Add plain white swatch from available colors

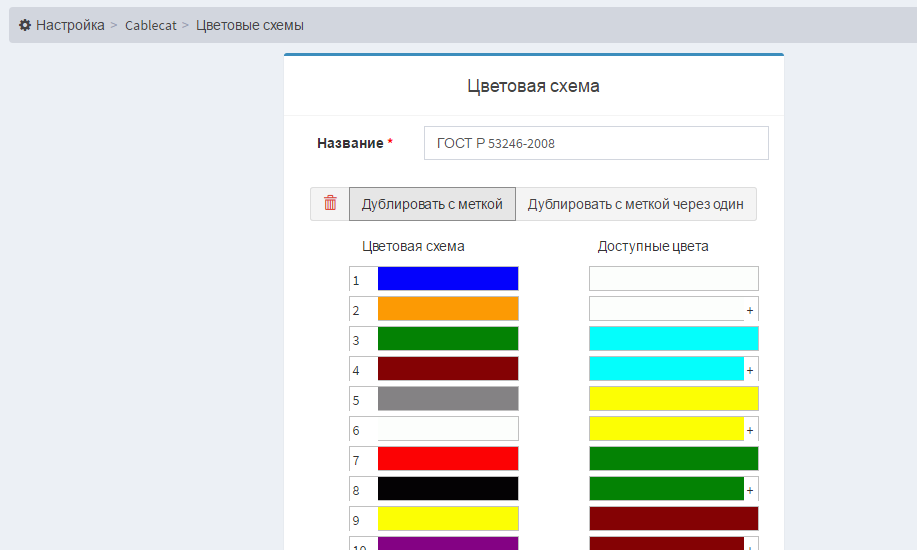(673, 279)
